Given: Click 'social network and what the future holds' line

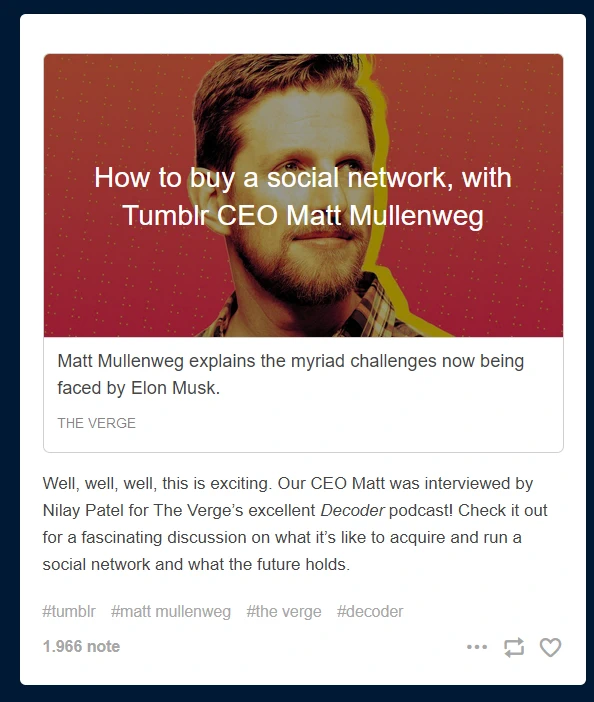Looking at the screenshot, I should click(x=196, y=564).
